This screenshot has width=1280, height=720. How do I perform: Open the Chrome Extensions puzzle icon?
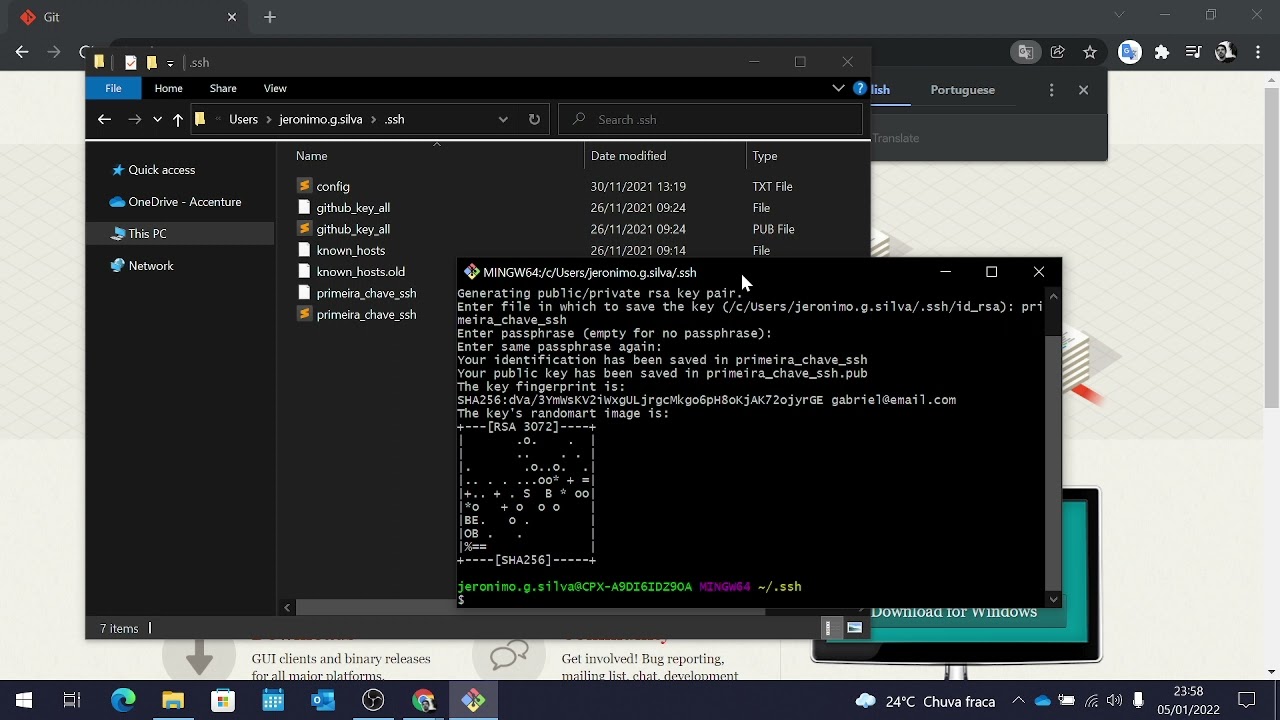tap(1162, 52)
